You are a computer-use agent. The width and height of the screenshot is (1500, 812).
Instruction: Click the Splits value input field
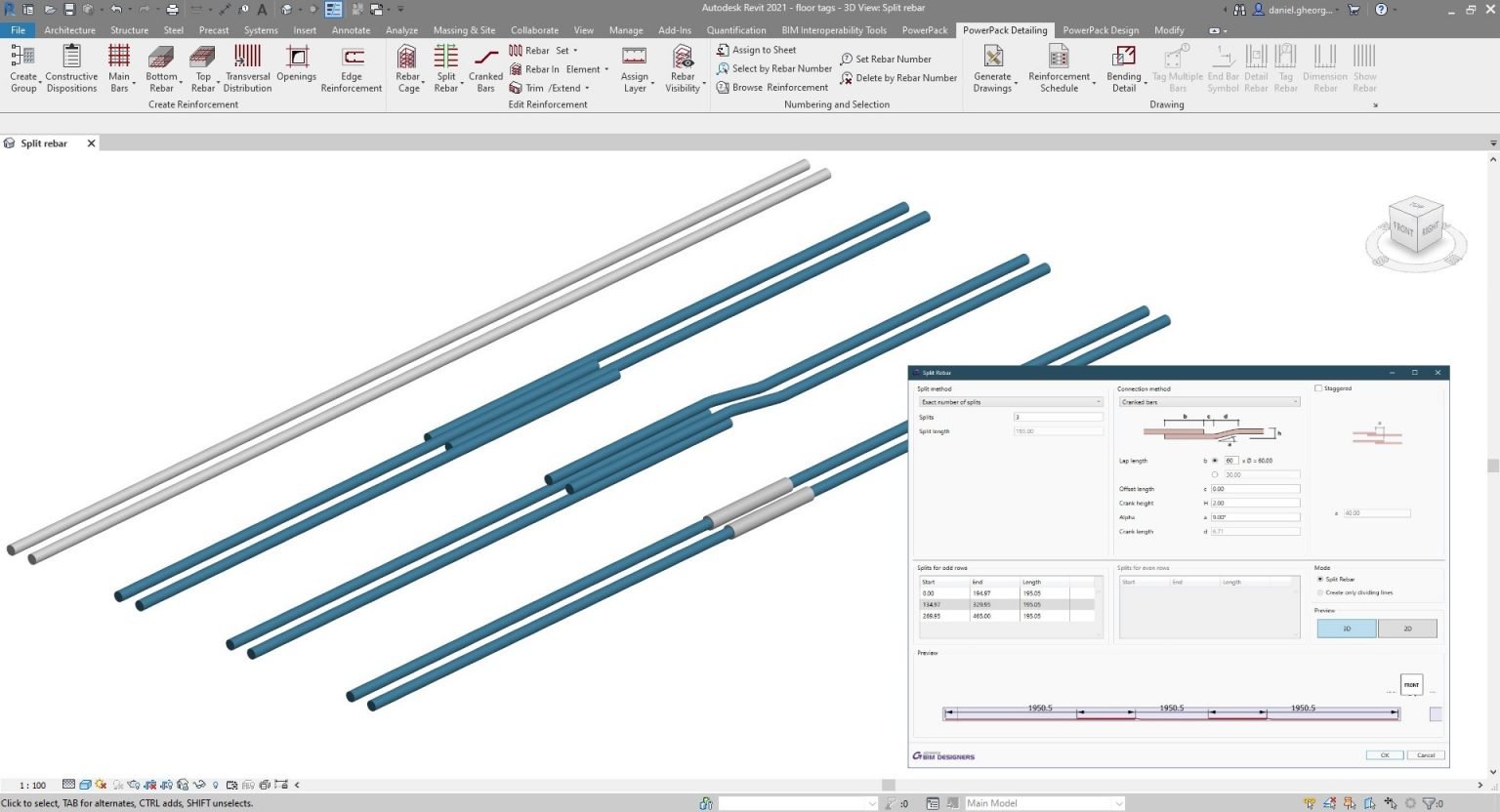[1058, 417]
